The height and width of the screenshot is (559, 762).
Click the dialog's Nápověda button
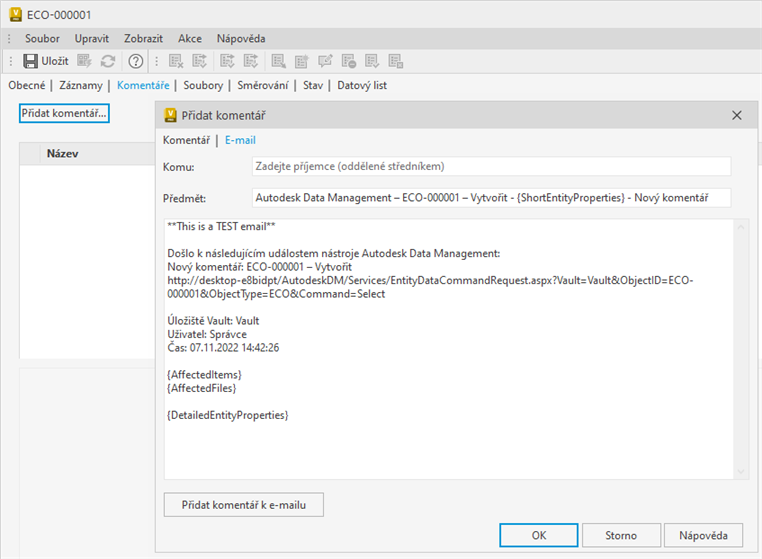(703, 535)
